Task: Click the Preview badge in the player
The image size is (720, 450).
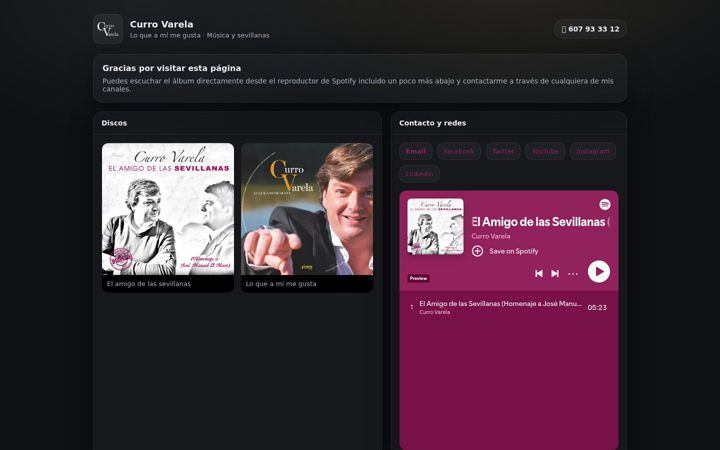Action: click(418, 278)
